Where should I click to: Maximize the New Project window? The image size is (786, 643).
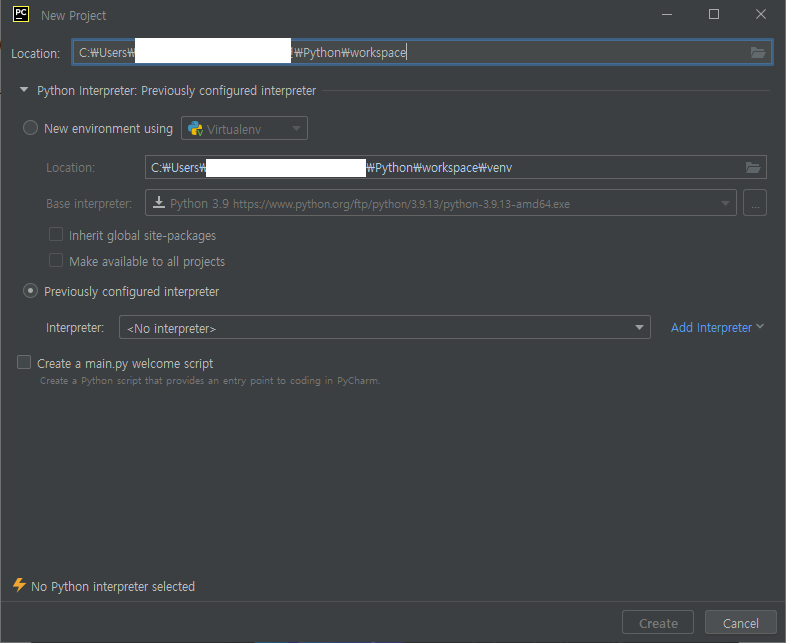(714, 15)
